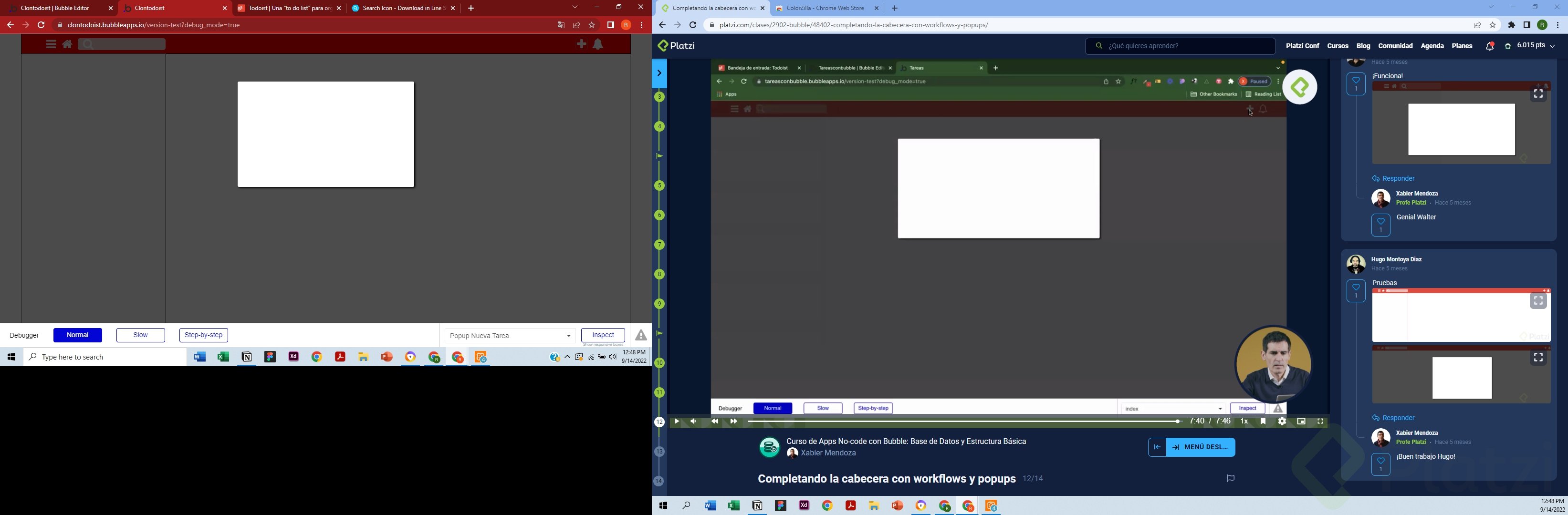Open the tab search chevron in left Chrome window

[575, 7]
